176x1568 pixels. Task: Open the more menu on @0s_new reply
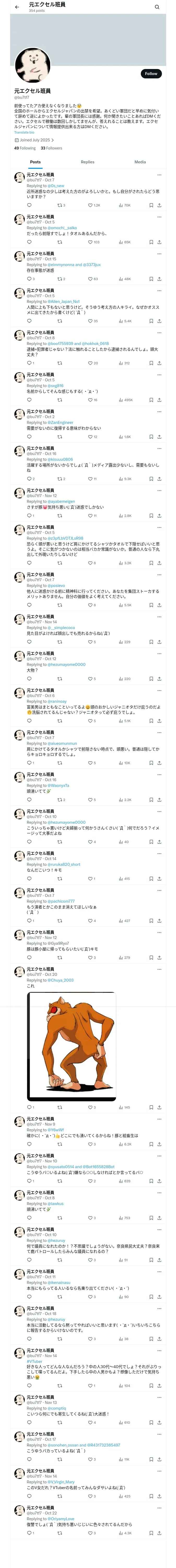point(159,175)
